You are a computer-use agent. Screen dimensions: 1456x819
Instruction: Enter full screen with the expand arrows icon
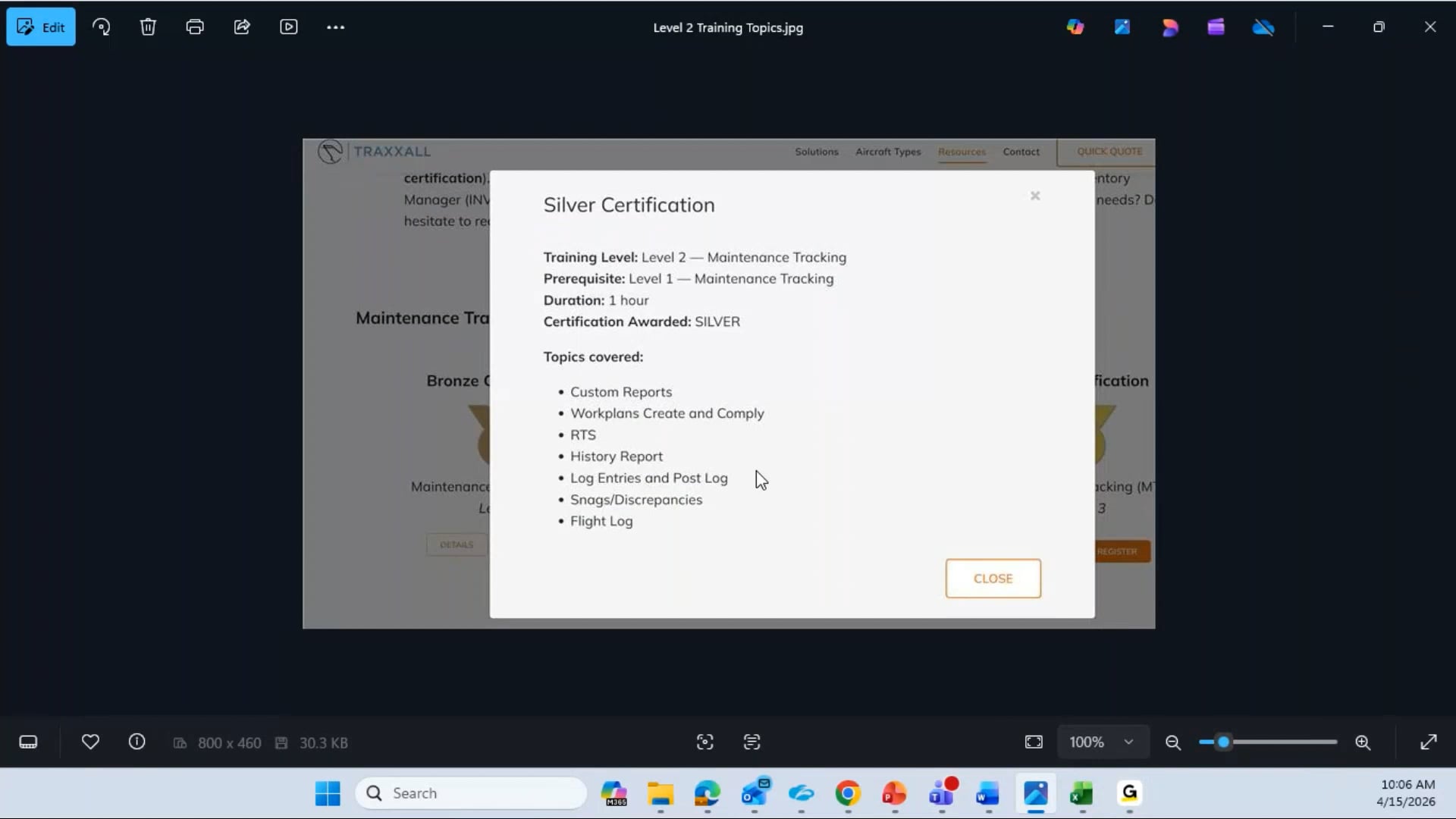point(1429,742)
